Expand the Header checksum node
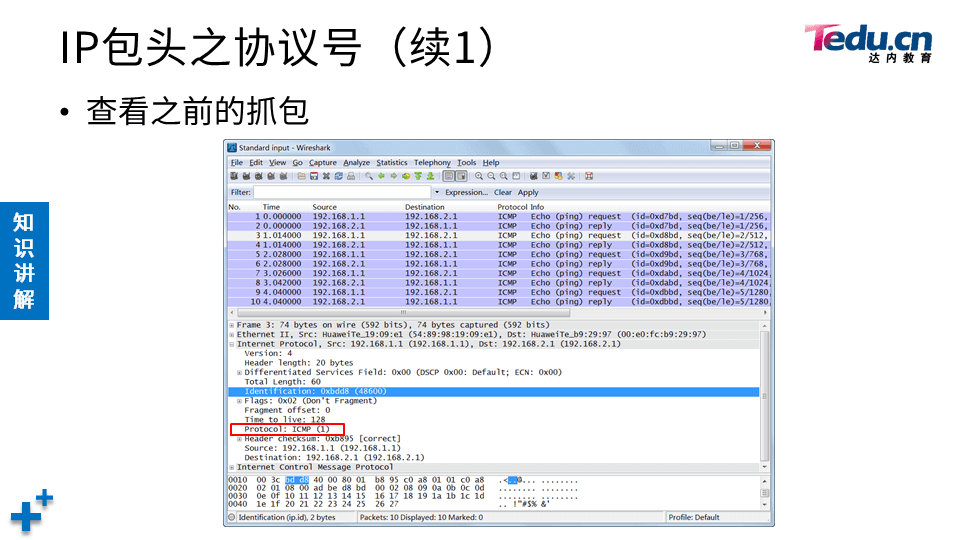960x540 pixels. tap(239, 439)
